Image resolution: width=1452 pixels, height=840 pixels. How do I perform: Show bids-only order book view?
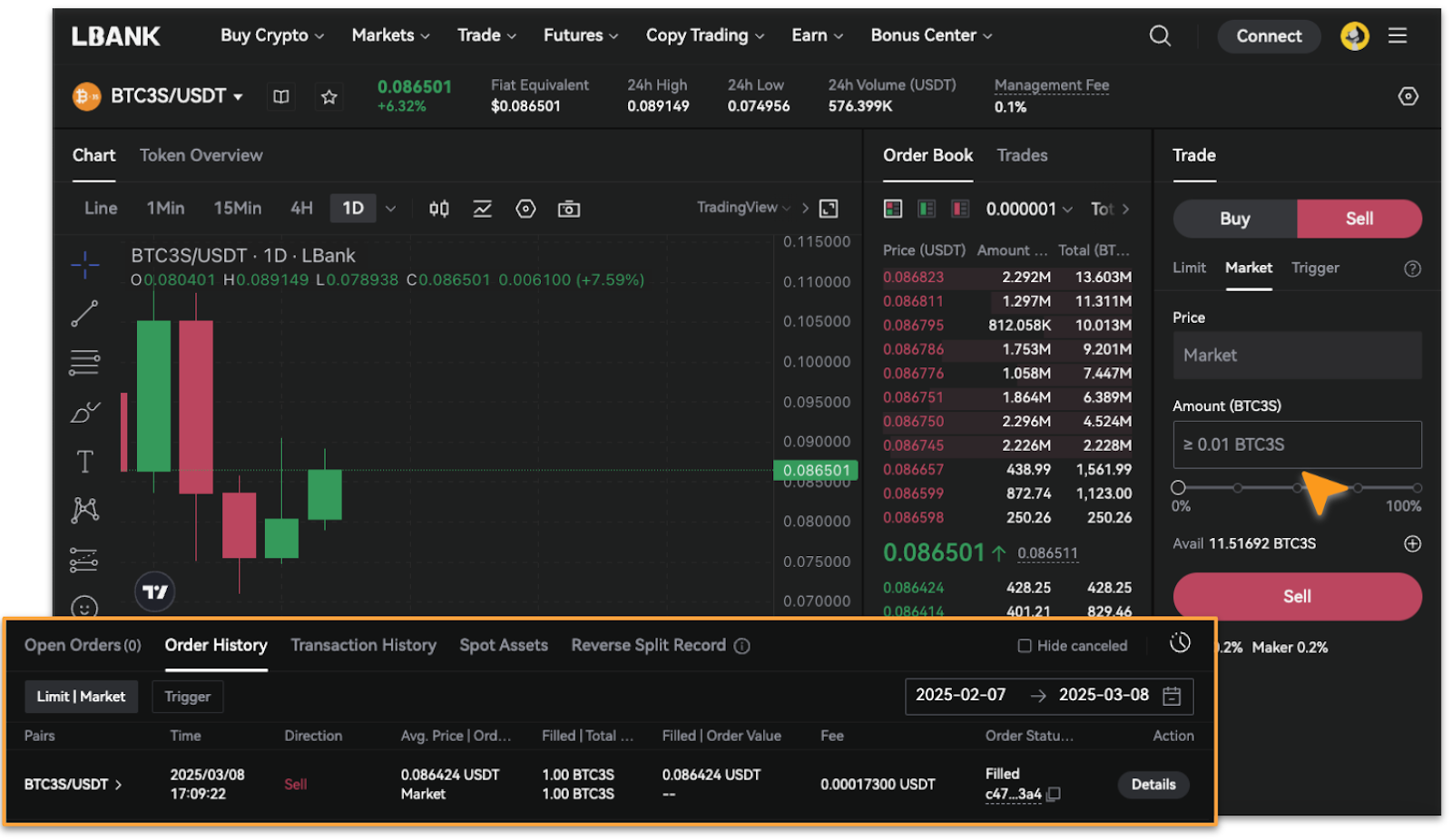pos(927,209)
